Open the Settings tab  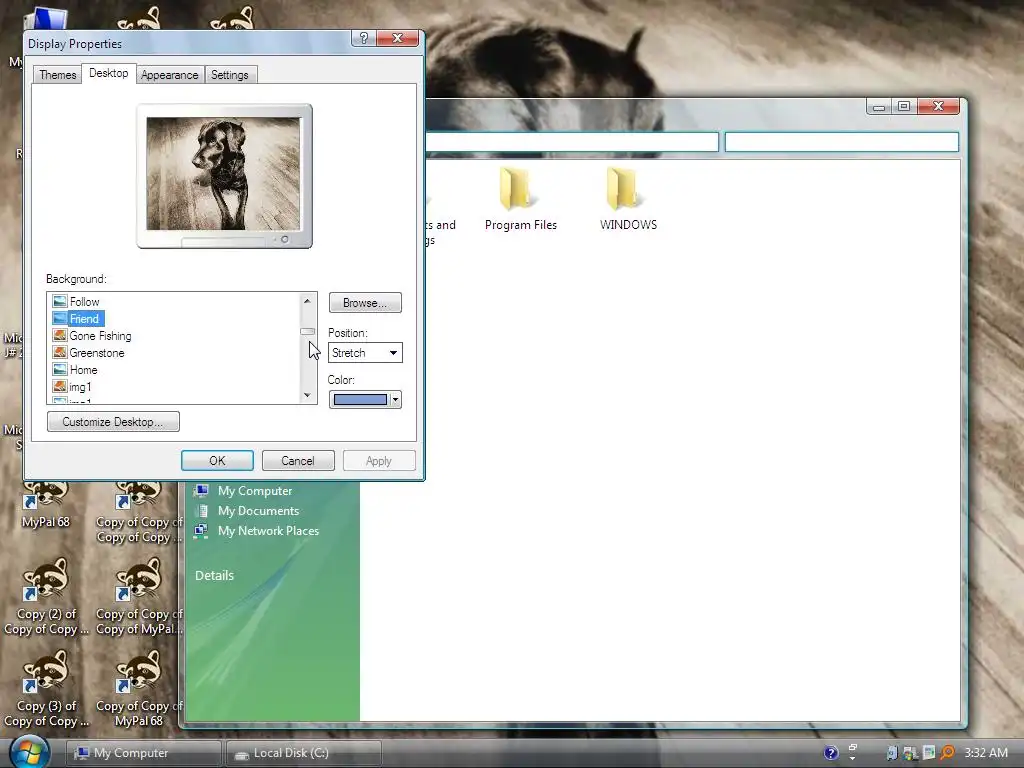[x=230, y=74]
